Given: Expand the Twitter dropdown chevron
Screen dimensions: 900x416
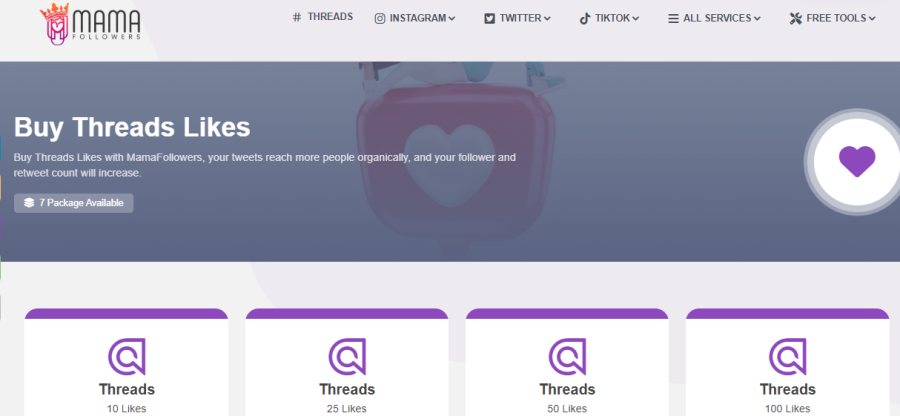Looking at the screenshot, I should click(x=547, y=19).
